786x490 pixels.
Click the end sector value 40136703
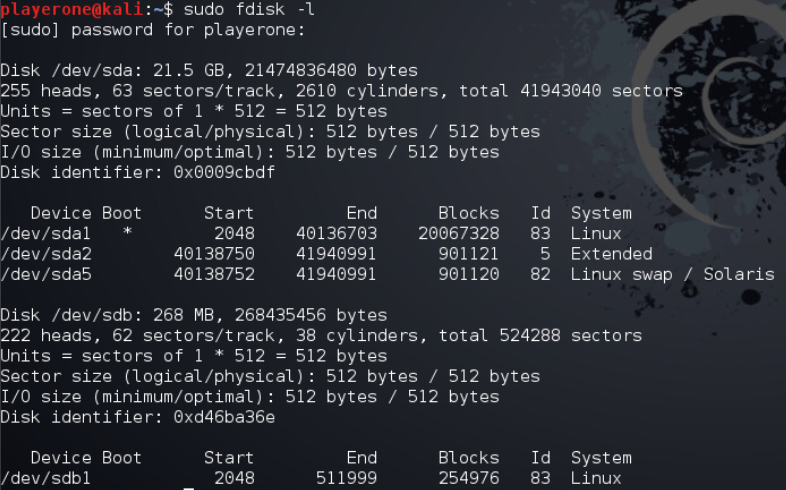(336, 233)
